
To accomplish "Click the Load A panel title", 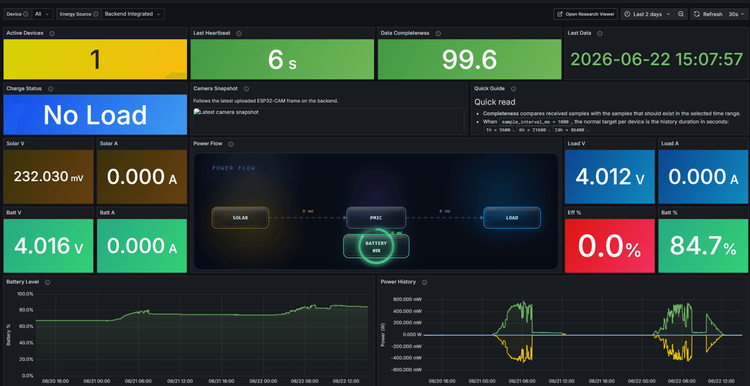I will (x=670, y=143).
